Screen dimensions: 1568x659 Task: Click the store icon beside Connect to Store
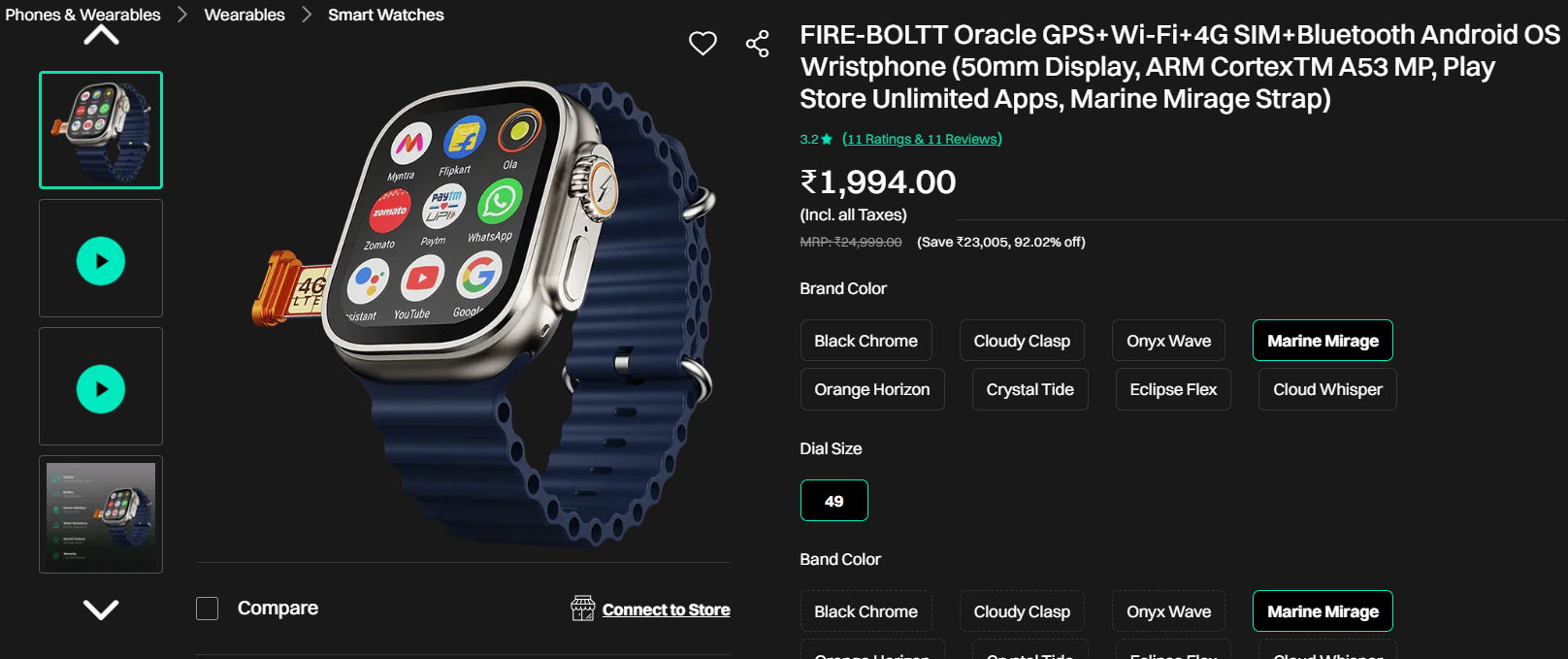click(582, 609)
